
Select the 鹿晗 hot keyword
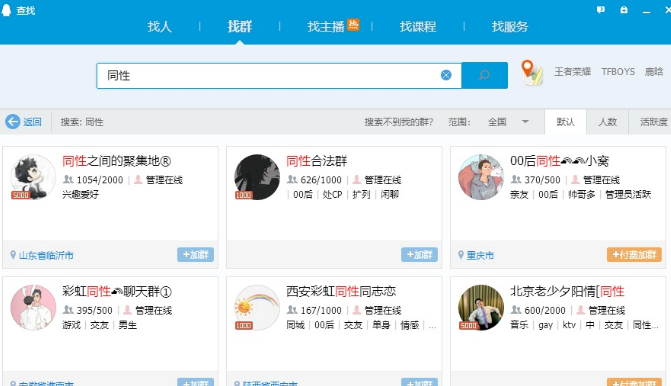[x=654, y=71]
